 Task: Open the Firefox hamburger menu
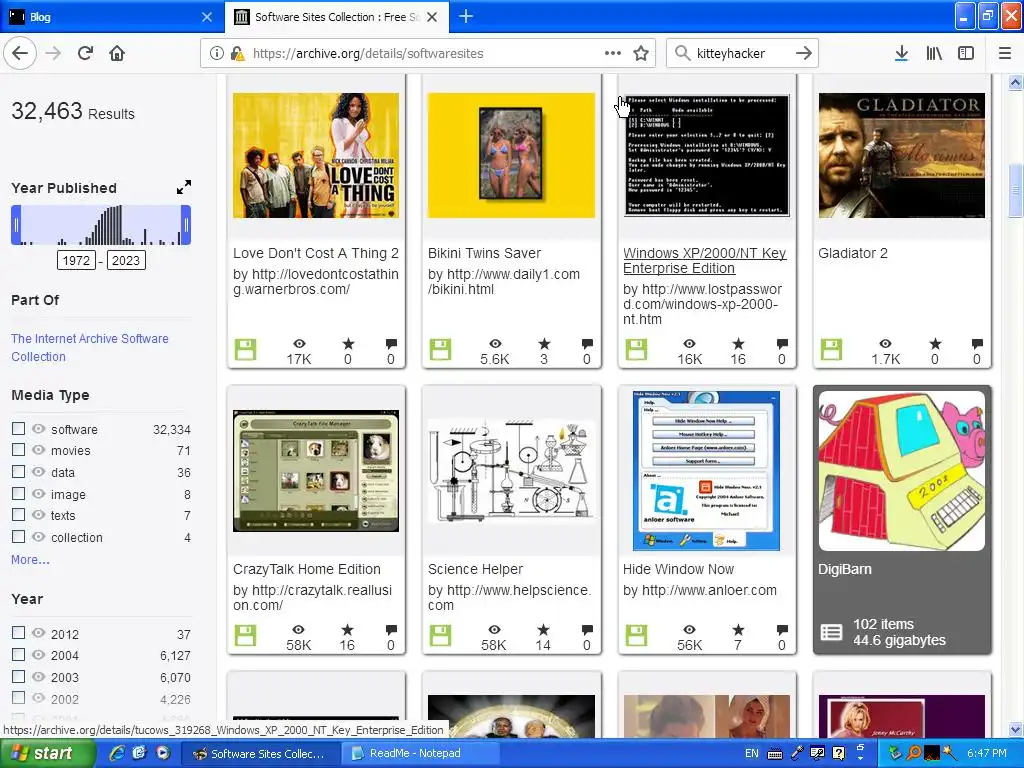tap(1005, 53)
